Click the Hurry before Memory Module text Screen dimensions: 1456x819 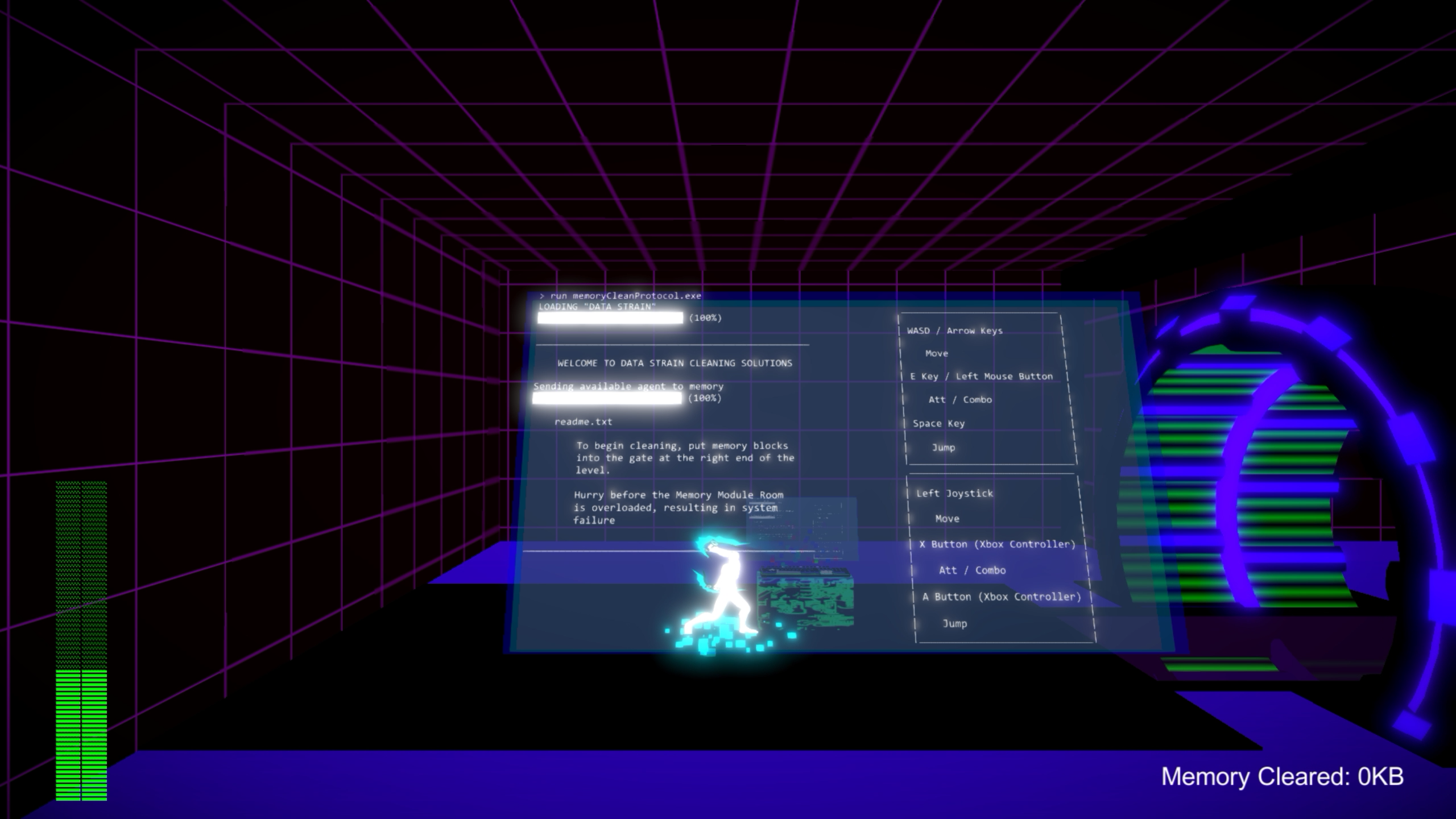click(x=678, y=507)
